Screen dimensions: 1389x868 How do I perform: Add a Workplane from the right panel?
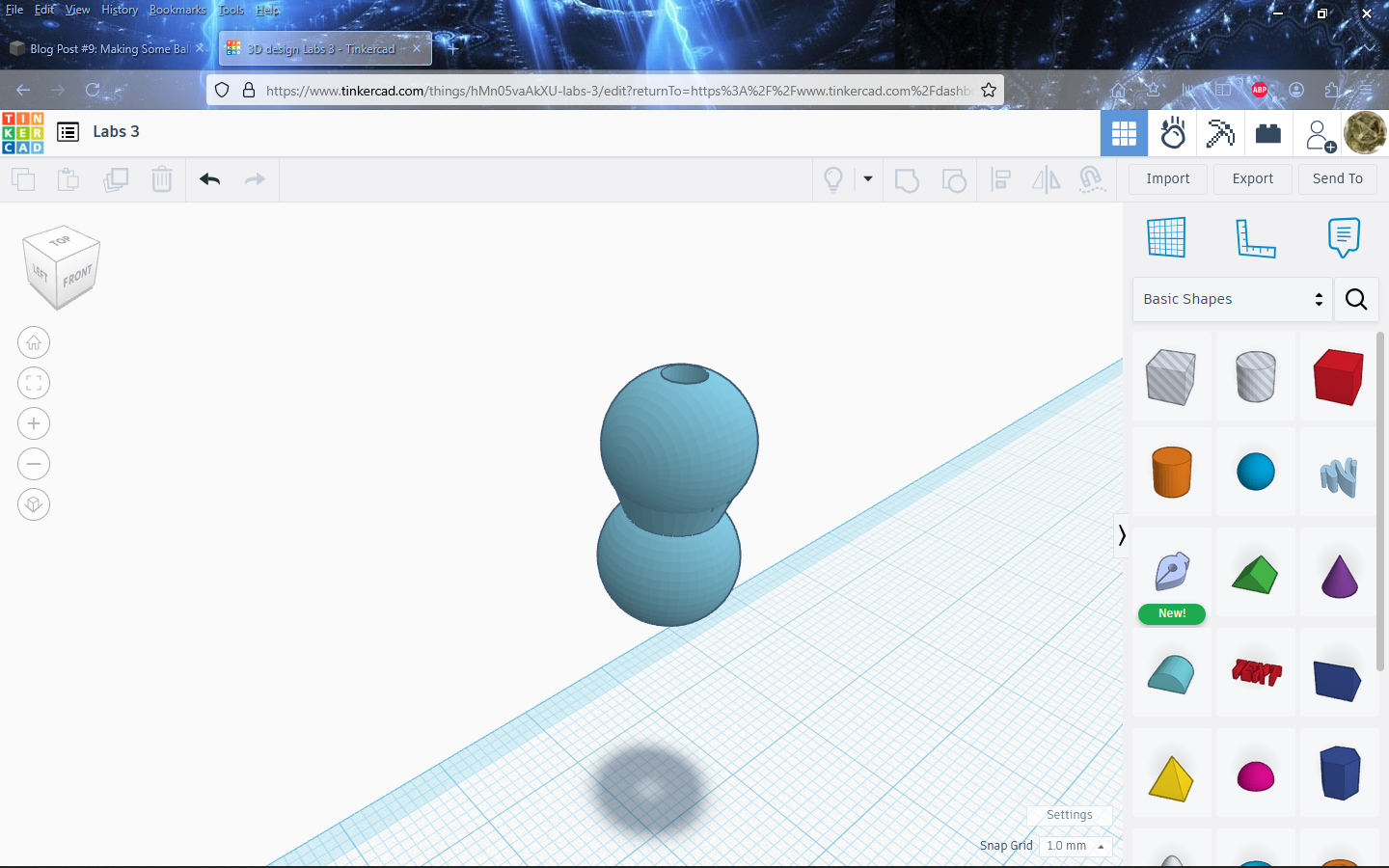click(x=1167, y=238)
